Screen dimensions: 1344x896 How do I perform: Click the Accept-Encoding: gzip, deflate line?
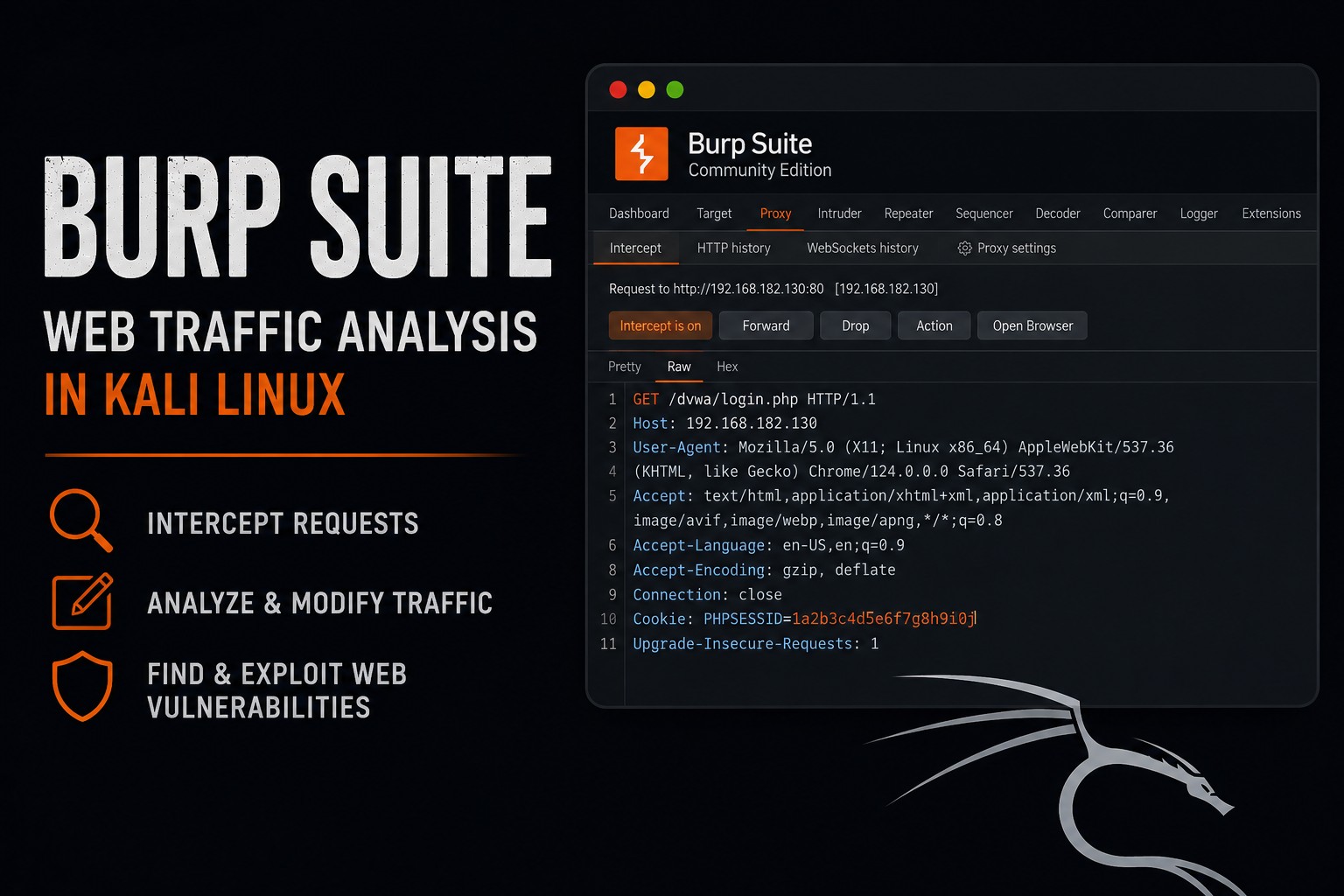pyautogui.click(x=764, y=570)
